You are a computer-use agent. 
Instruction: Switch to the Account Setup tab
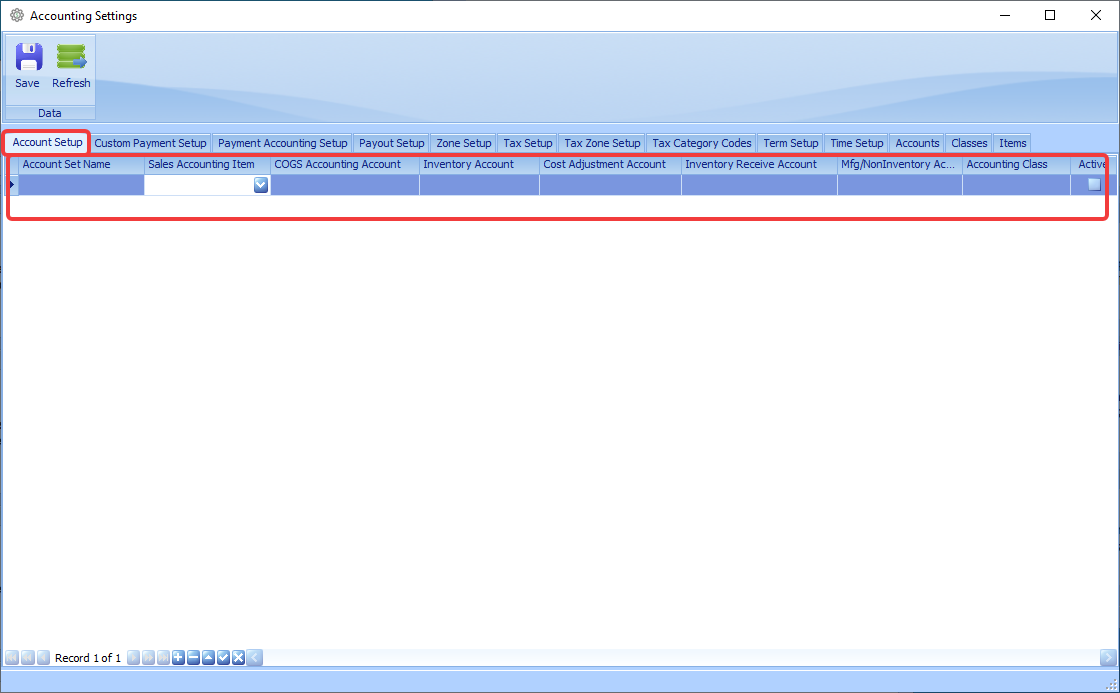47,142
